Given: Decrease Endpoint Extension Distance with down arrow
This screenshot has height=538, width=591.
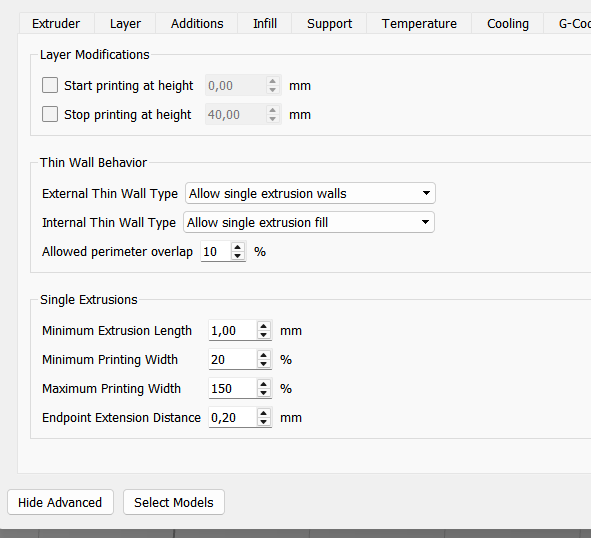Looking at the screenshot, I should coord(264,422).
